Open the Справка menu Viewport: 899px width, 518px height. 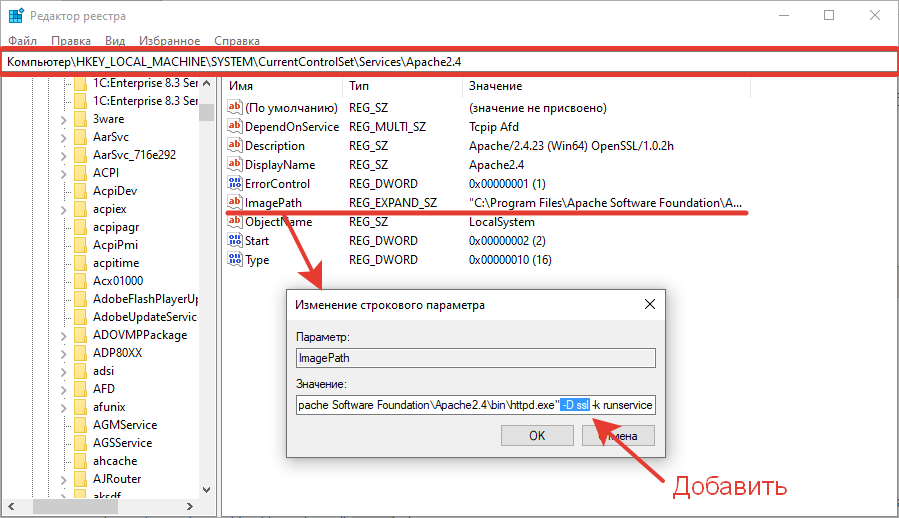point(237,41)
